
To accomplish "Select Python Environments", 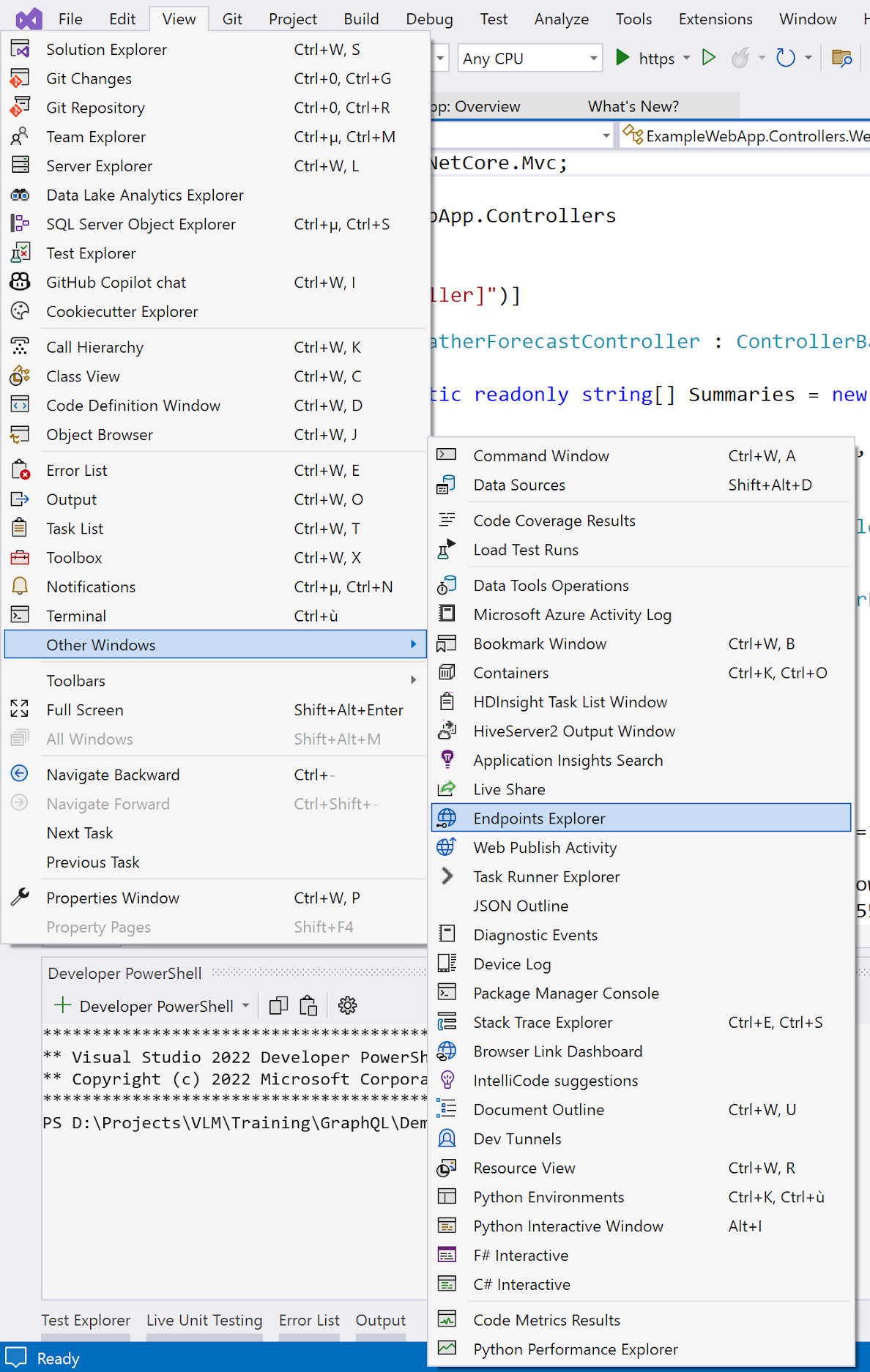I will pyautogui.click(x=641, y=1197).
